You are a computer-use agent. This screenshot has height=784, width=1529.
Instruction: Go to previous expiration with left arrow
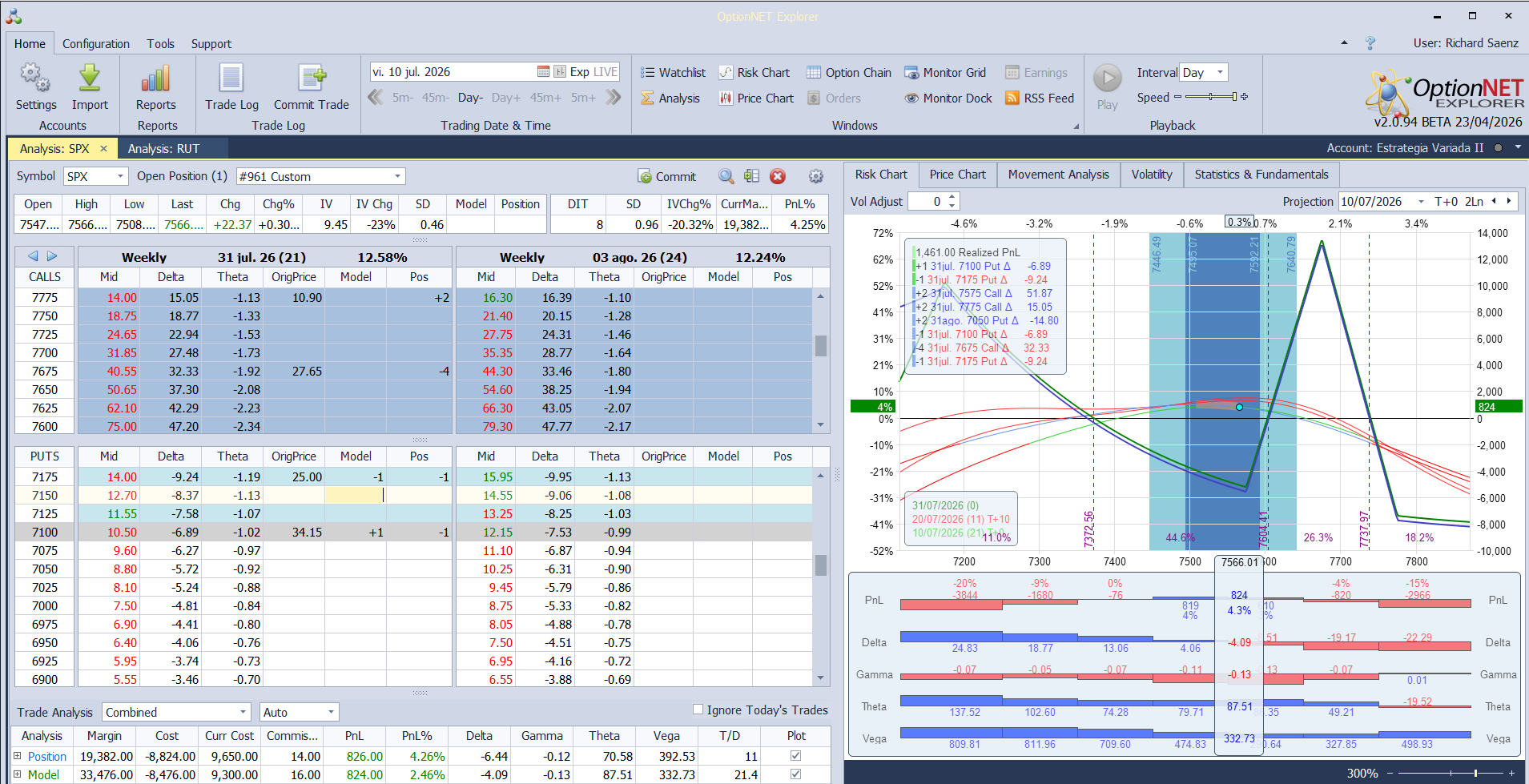33,256
